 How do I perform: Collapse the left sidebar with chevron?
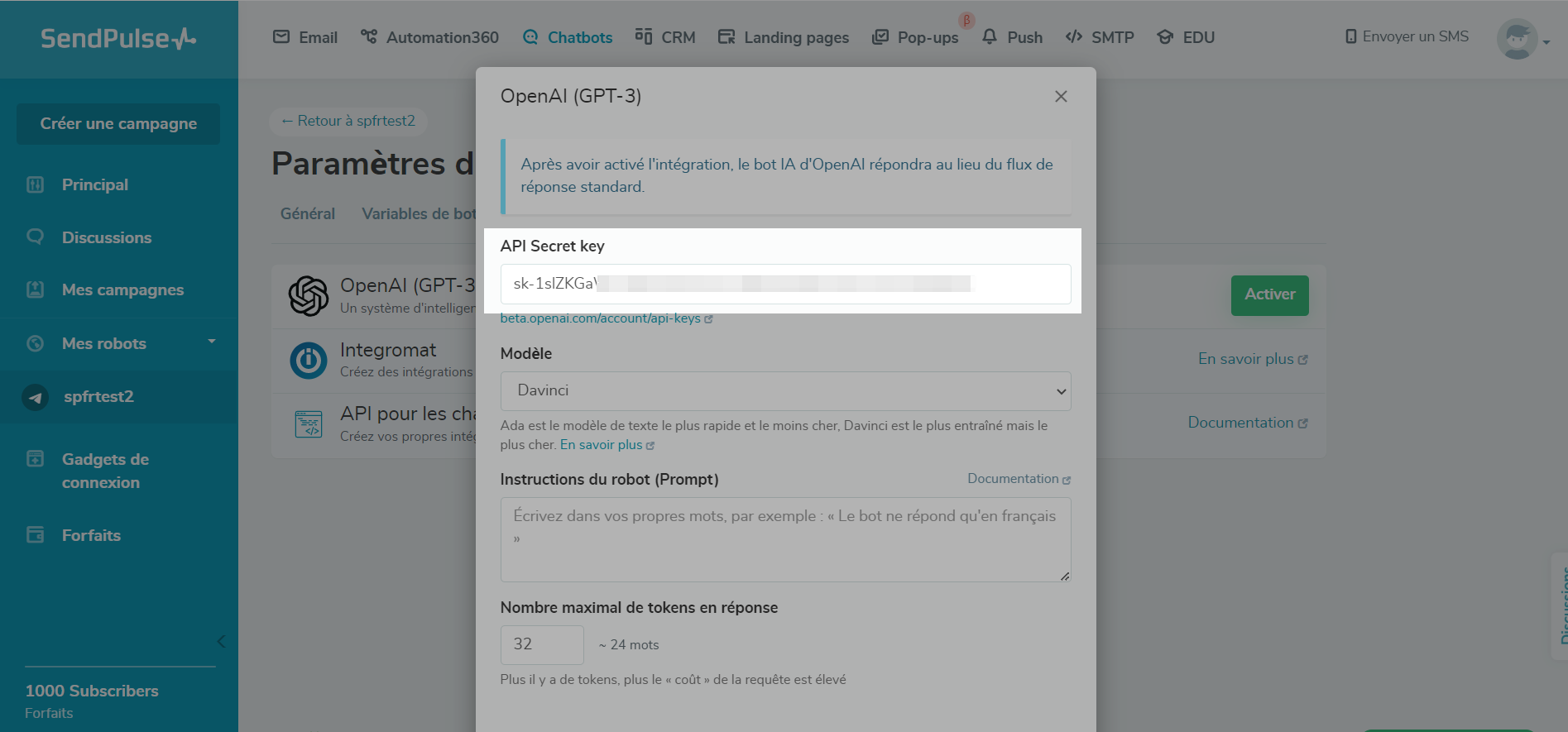tap(221, 641)
